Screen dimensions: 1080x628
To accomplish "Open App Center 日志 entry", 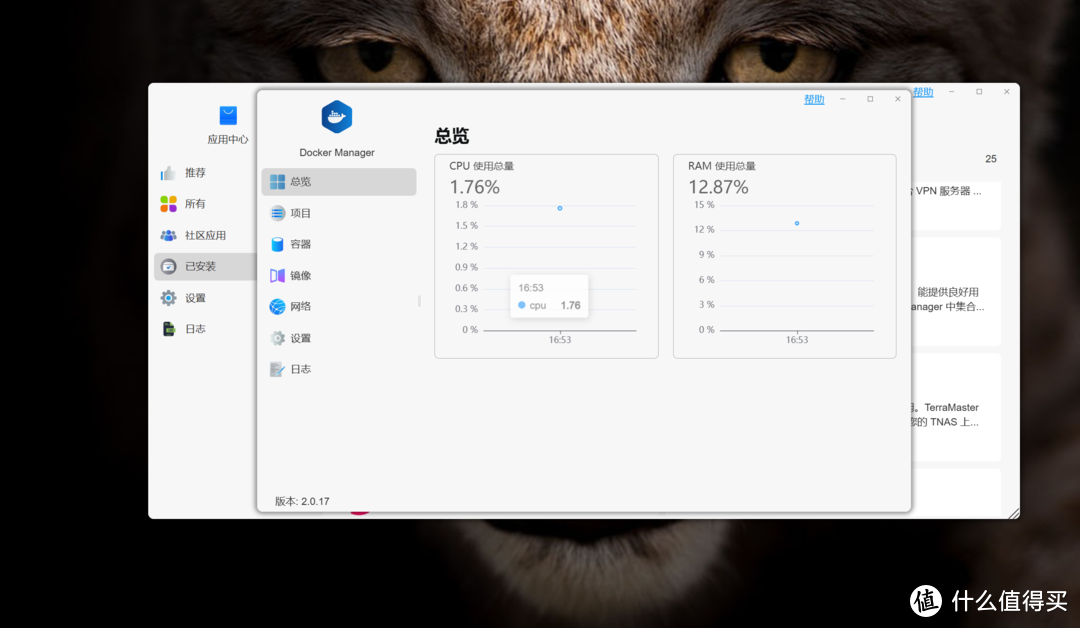I will 169,329.
